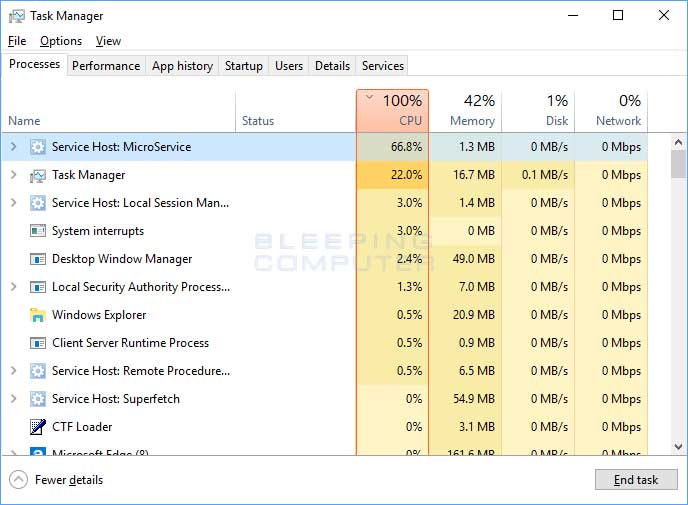Expand the Task Manager process row
This screenshot has height=505, width=688.
pyautogui.click(x=14, y=175)
